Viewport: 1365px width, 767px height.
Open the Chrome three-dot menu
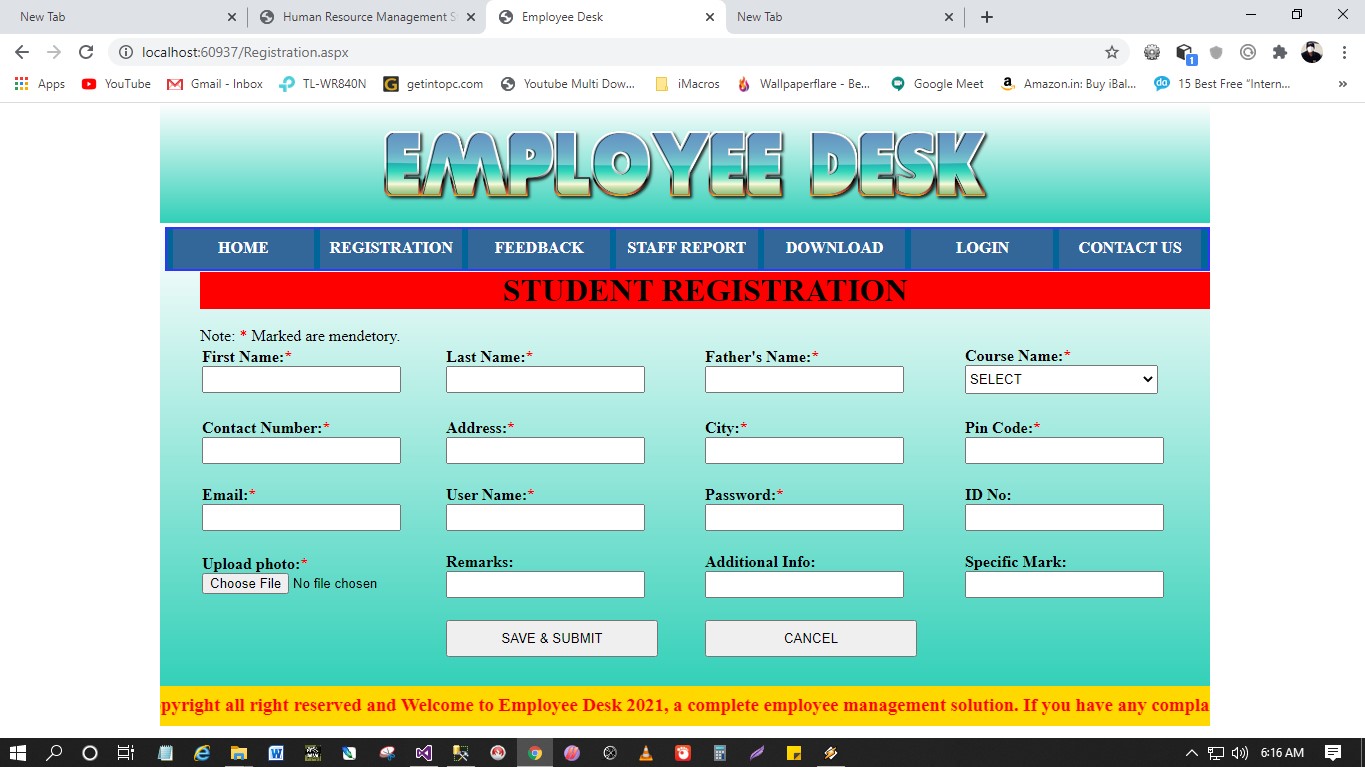coord(1343,52)
